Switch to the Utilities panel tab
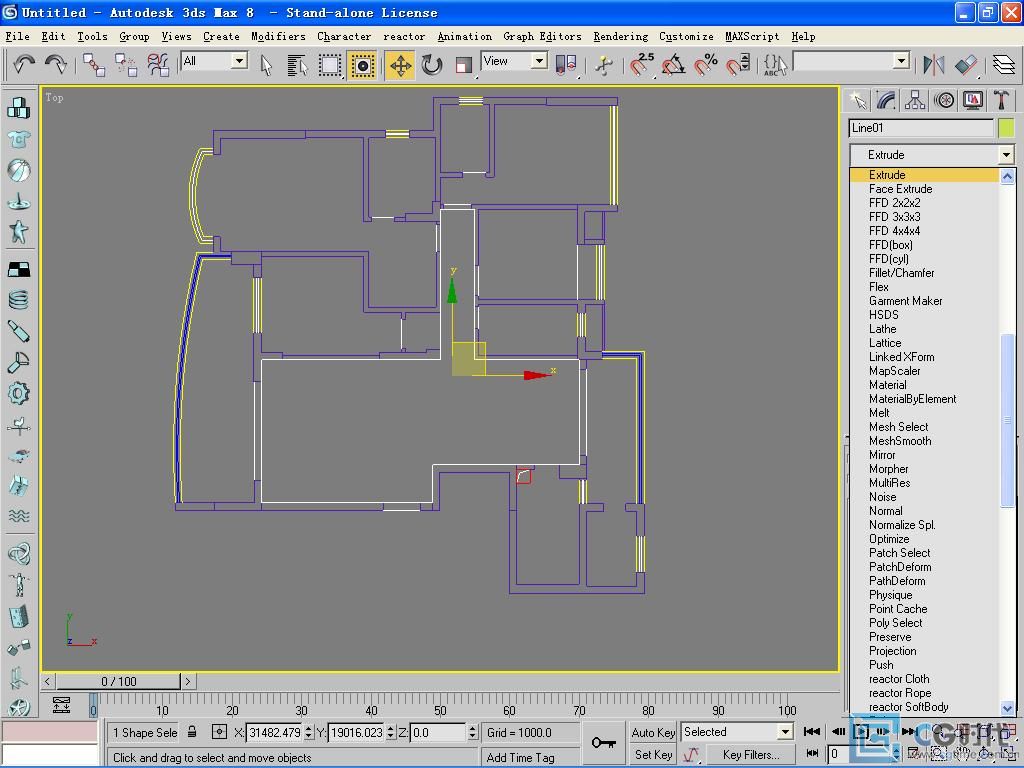The image size is (1024, 768). 1001,101
